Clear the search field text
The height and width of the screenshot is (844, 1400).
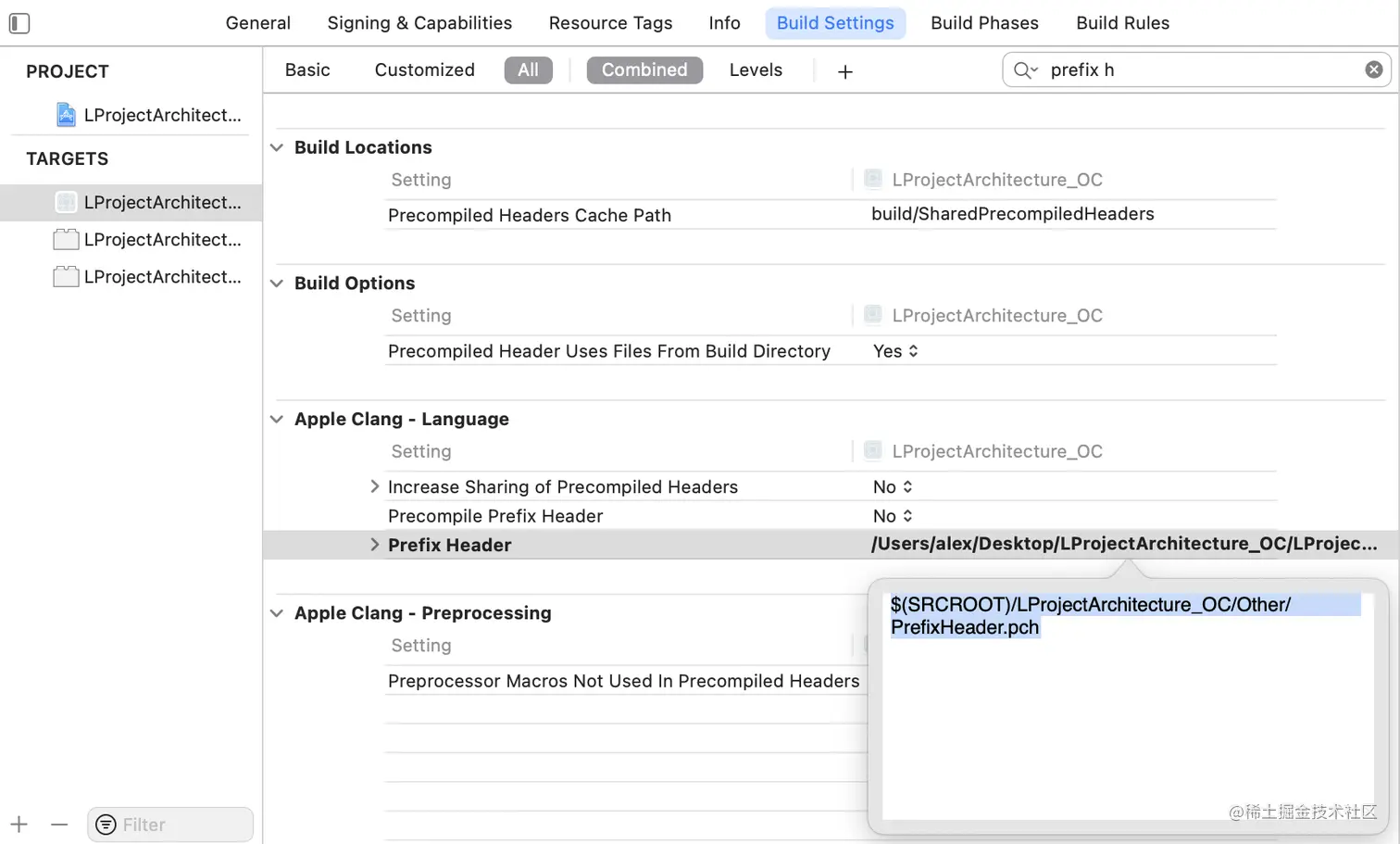1374,69
